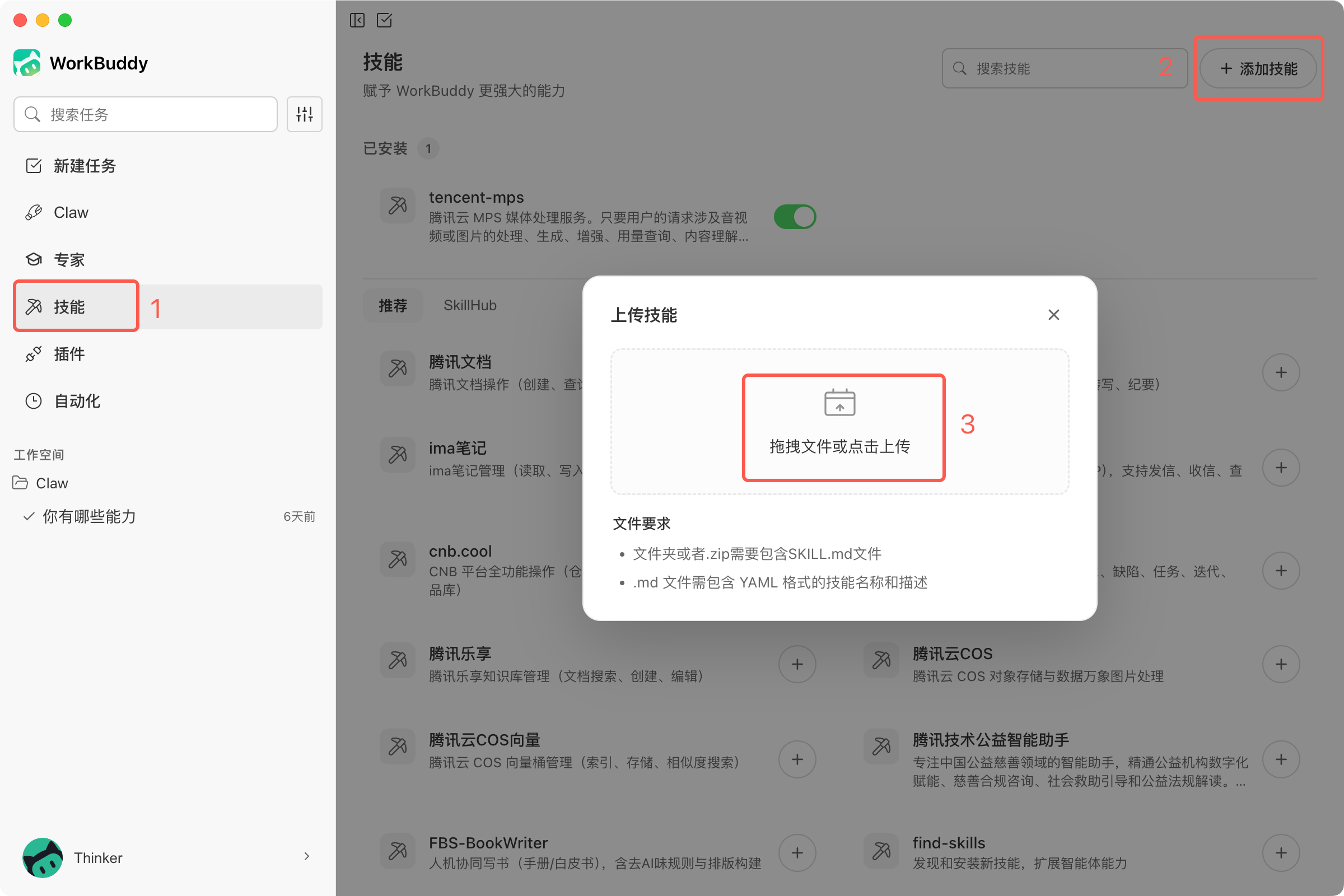This screenshot has width=1344, height=896.
Task: Collapse the sidebar panel icon
Action: (357, 21)
